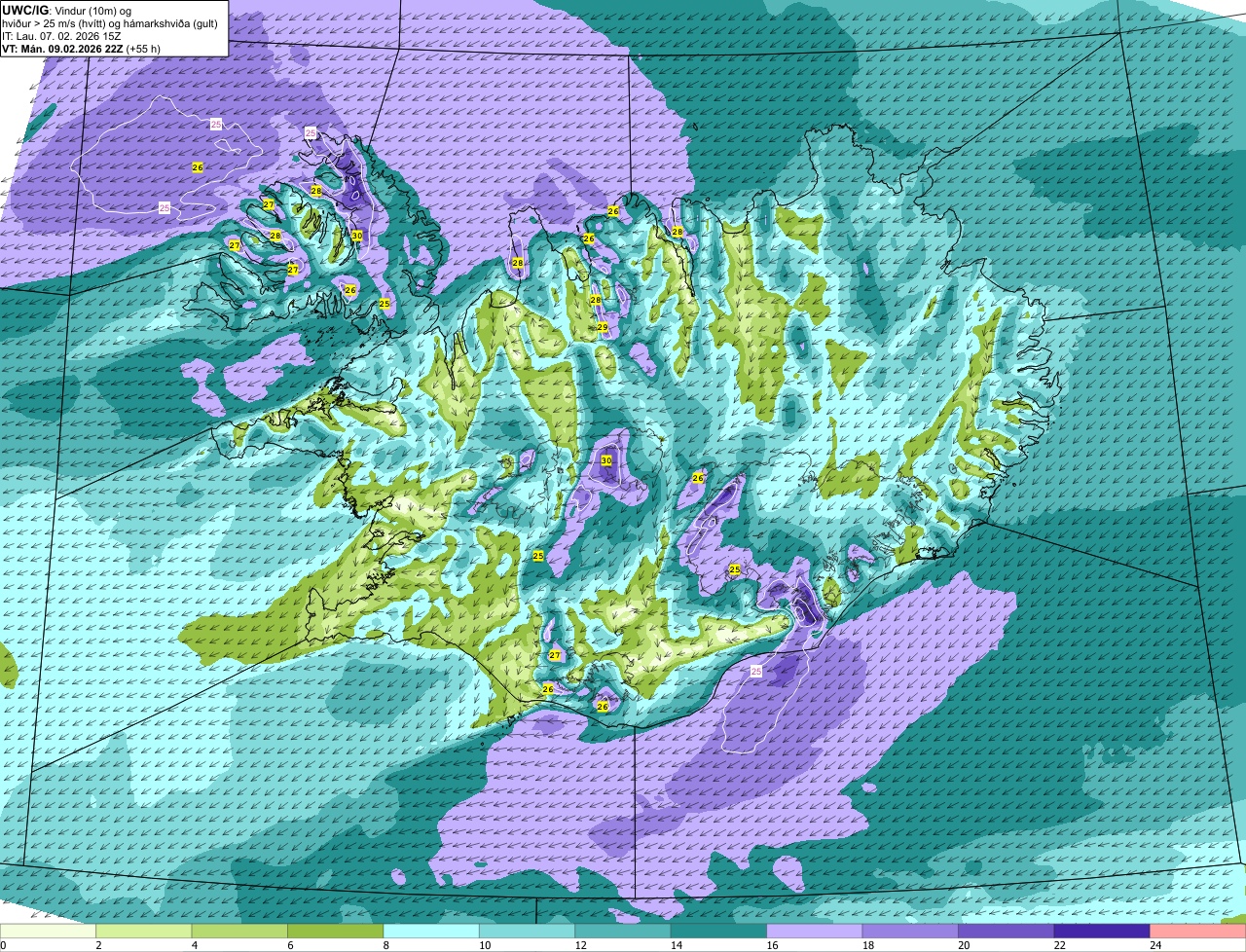This screenshot has height=952, width=1246.
Task: Click the 12–14 m/s medium teal legend swatch
Action: [624, 932]
